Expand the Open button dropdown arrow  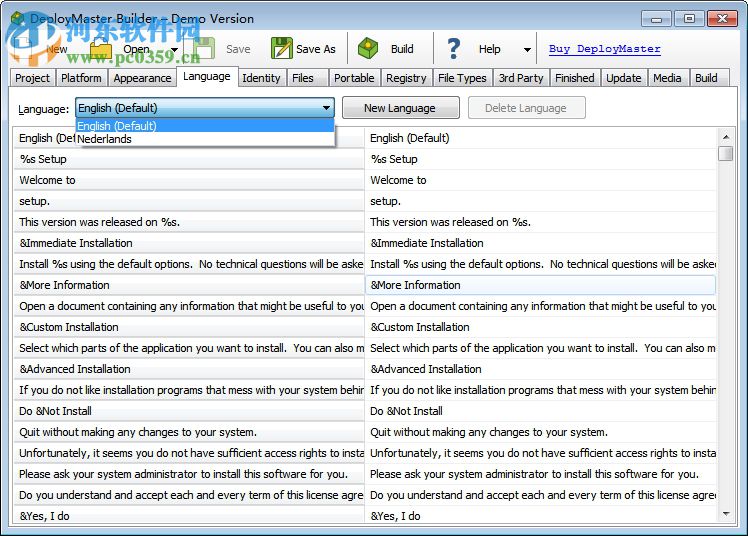tap(175, 49)
